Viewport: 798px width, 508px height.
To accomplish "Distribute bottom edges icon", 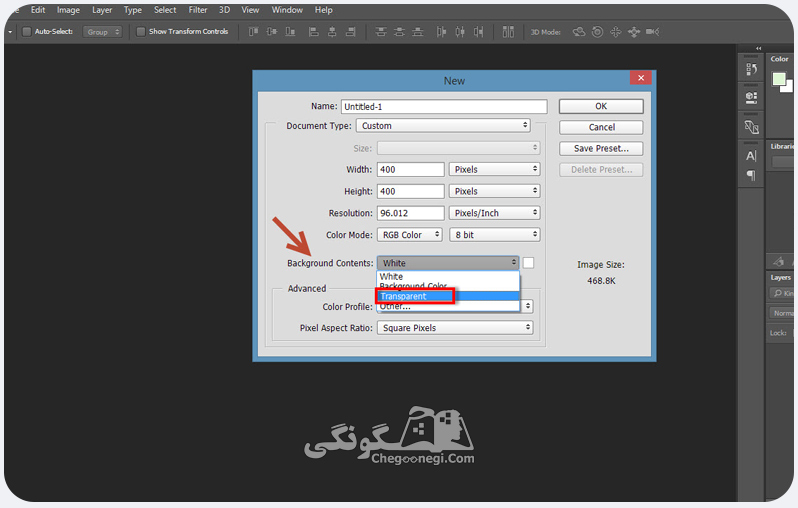I will pos(418,32).
